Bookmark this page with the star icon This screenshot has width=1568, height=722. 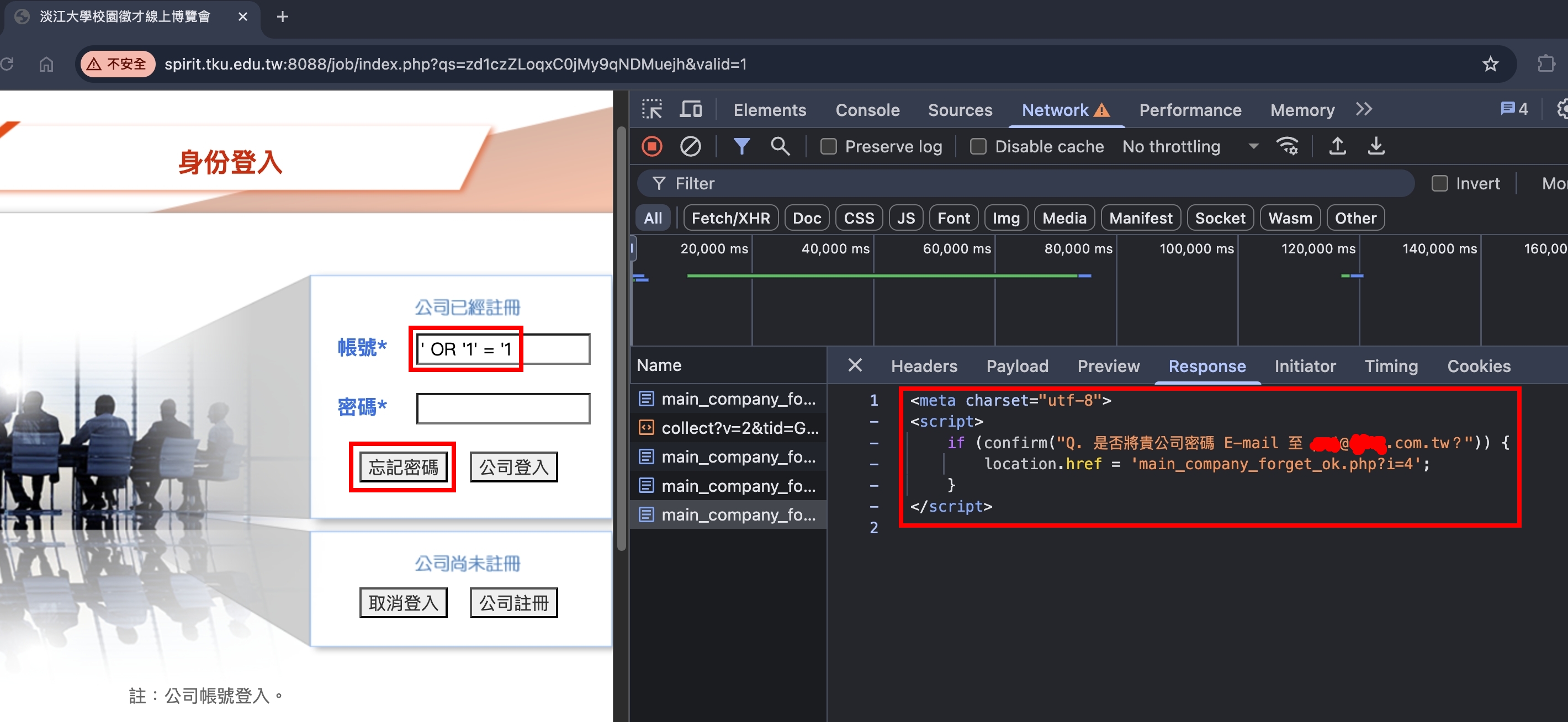click(x=1490, y=64)
